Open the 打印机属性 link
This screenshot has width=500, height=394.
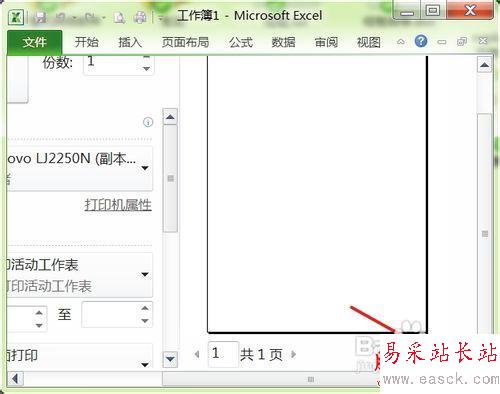click(x=118, y=205)
